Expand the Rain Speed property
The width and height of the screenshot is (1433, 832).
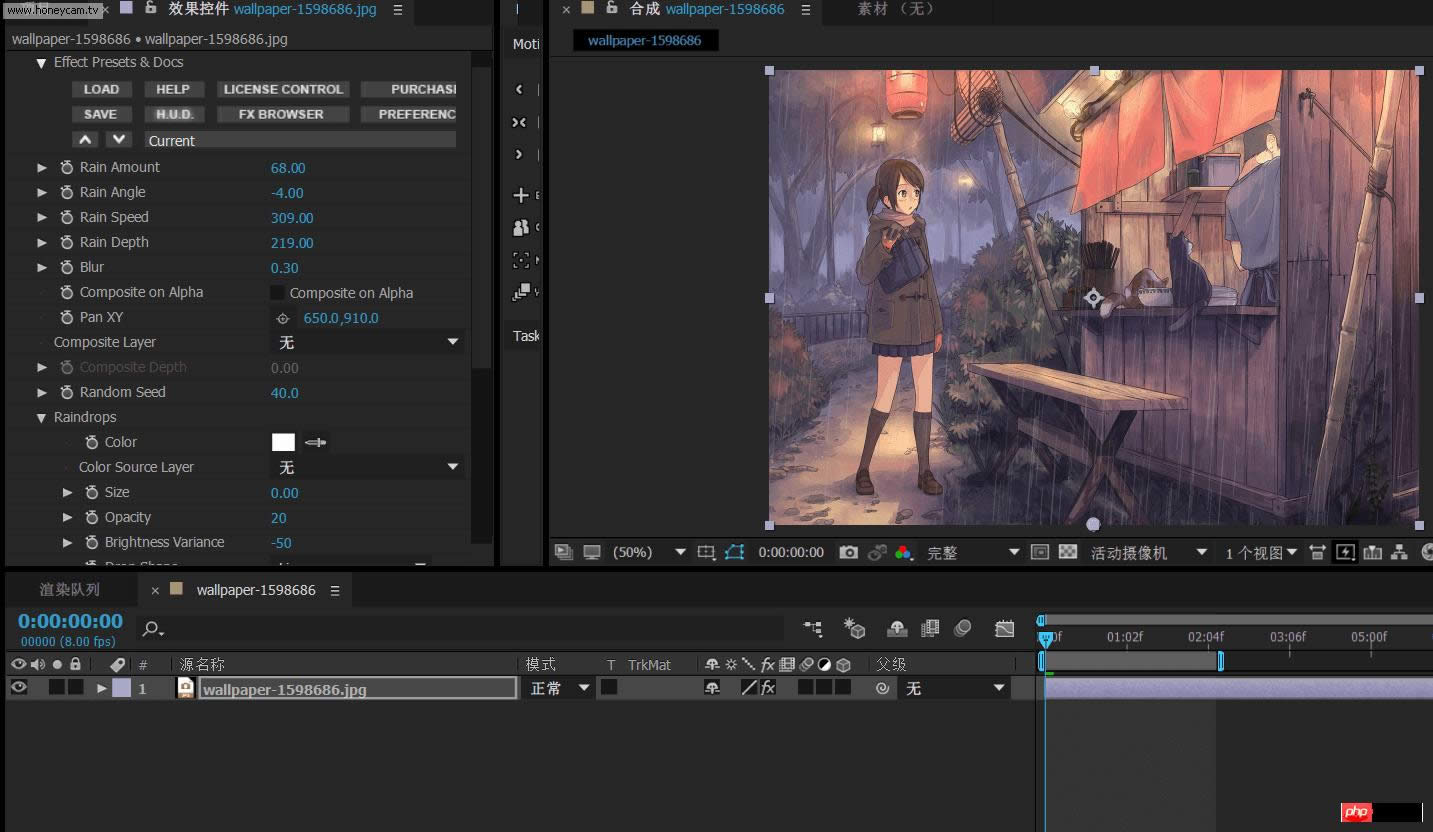tap(42, 218)
